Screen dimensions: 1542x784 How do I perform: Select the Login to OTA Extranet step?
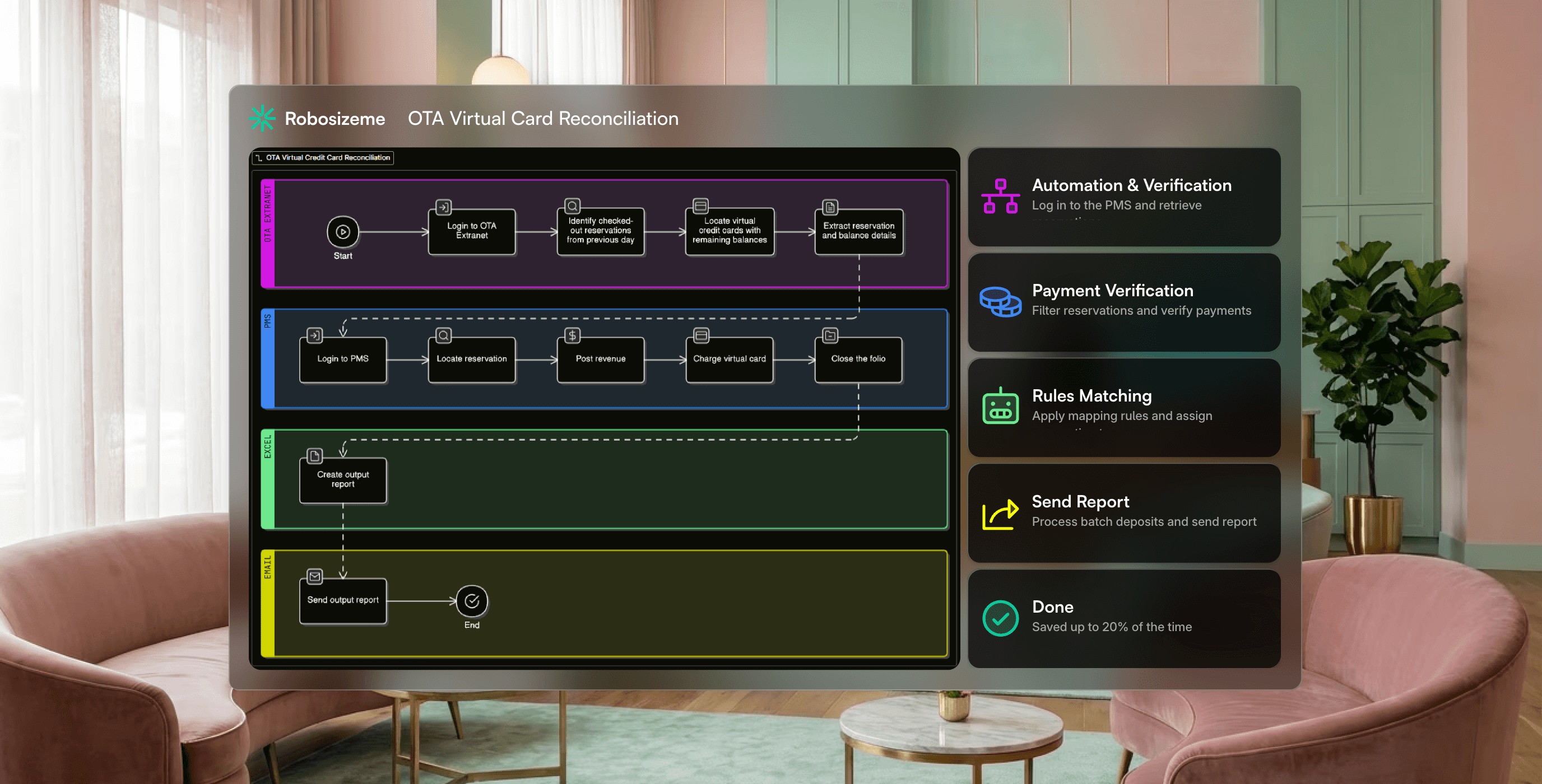(x=472, y=231)
